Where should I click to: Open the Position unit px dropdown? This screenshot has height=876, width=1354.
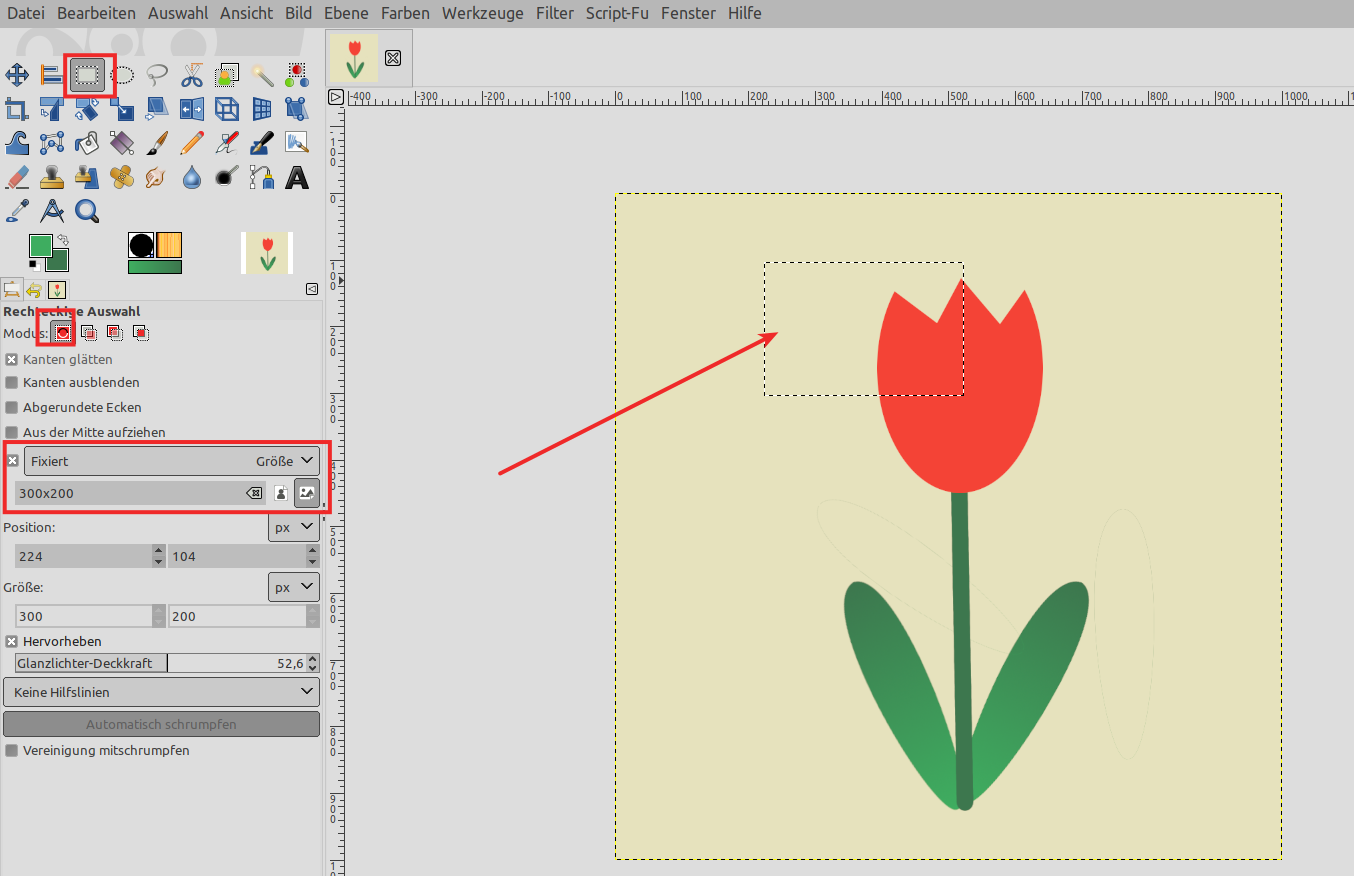point(294,527)
